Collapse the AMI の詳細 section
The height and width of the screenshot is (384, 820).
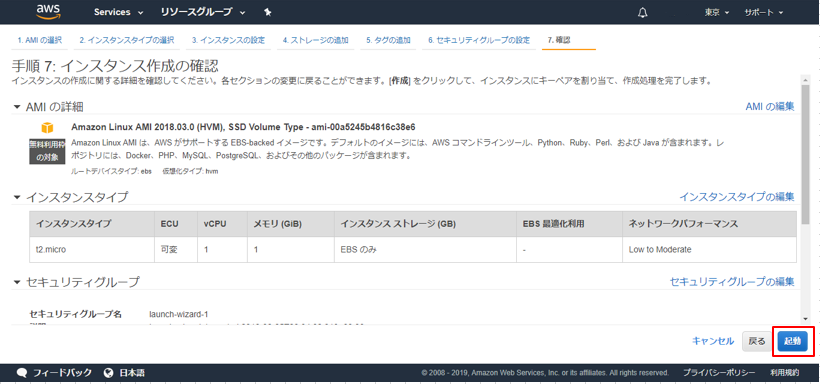(17, 107)
